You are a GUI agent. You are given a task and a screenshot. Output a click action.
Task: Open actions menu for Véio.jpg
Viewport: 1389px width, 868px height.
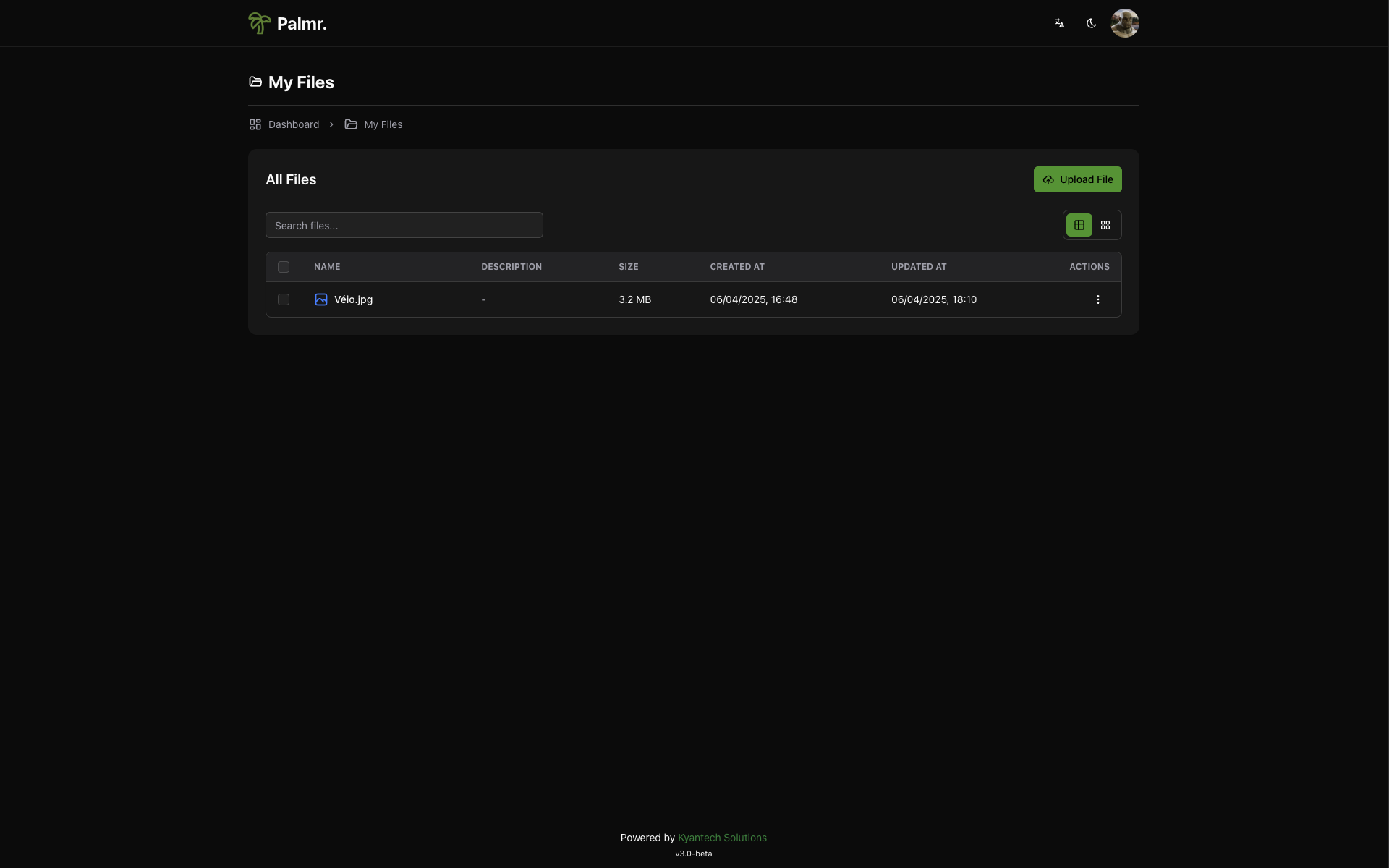[1097, 299]
